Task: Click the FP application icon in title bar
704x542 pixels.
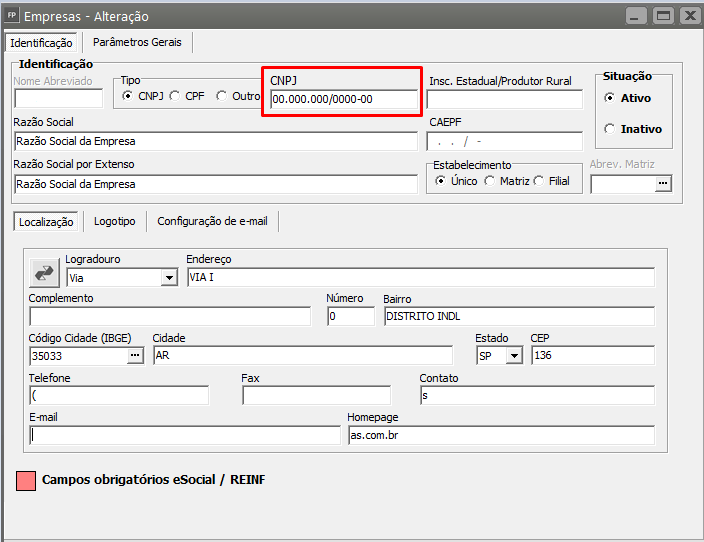Action: point(12,16)
